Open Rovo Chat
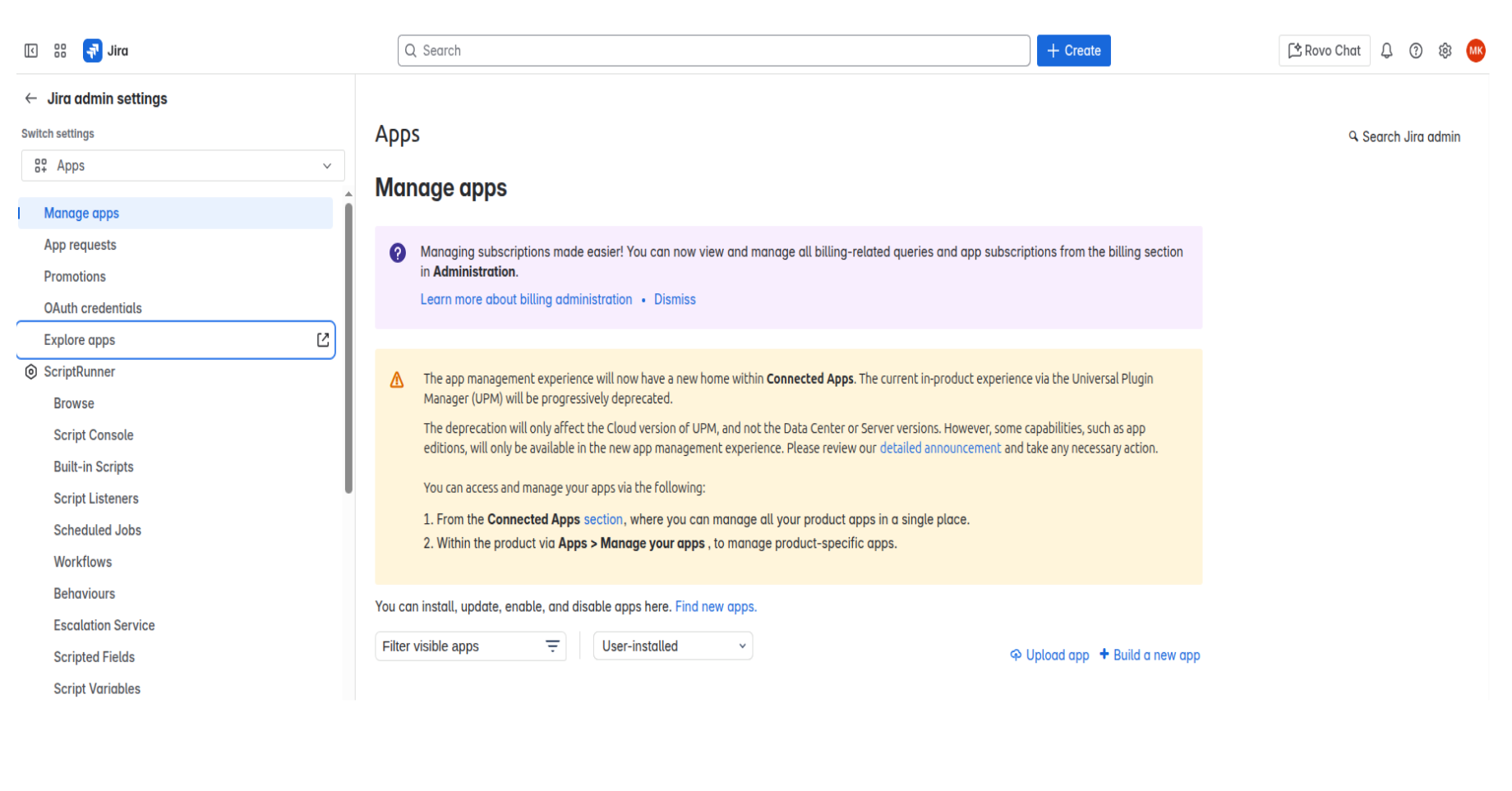Screen dimensions: 1512x791 (x=1324, y=51)
